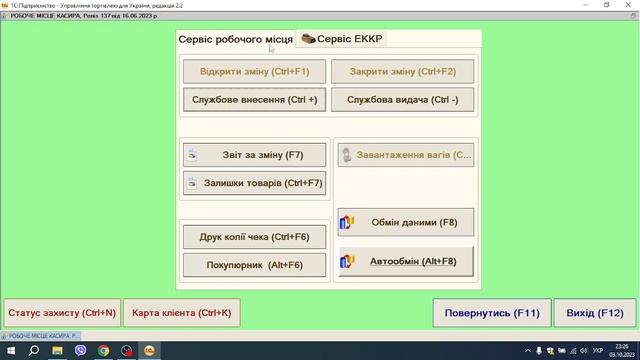The image size is (640, 360).
Task: Open Службове внесення (Ctrl +)
Action: coord(254,100)
